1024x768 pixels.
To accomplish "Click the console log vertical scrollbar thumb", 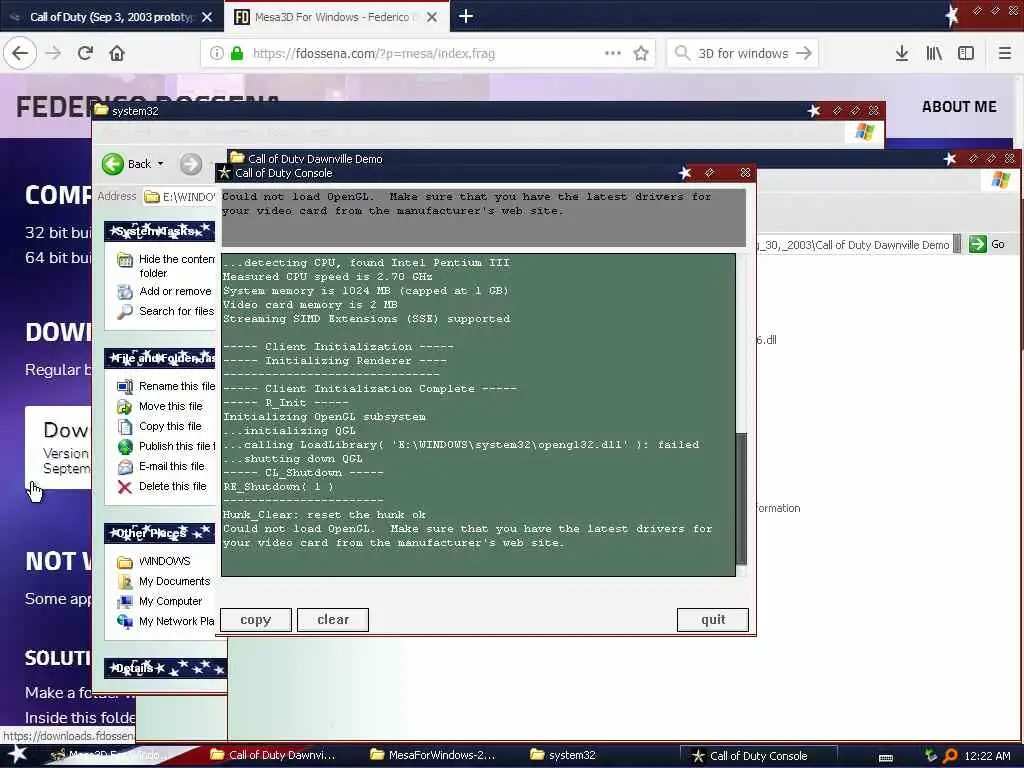I will coord(741,498).
